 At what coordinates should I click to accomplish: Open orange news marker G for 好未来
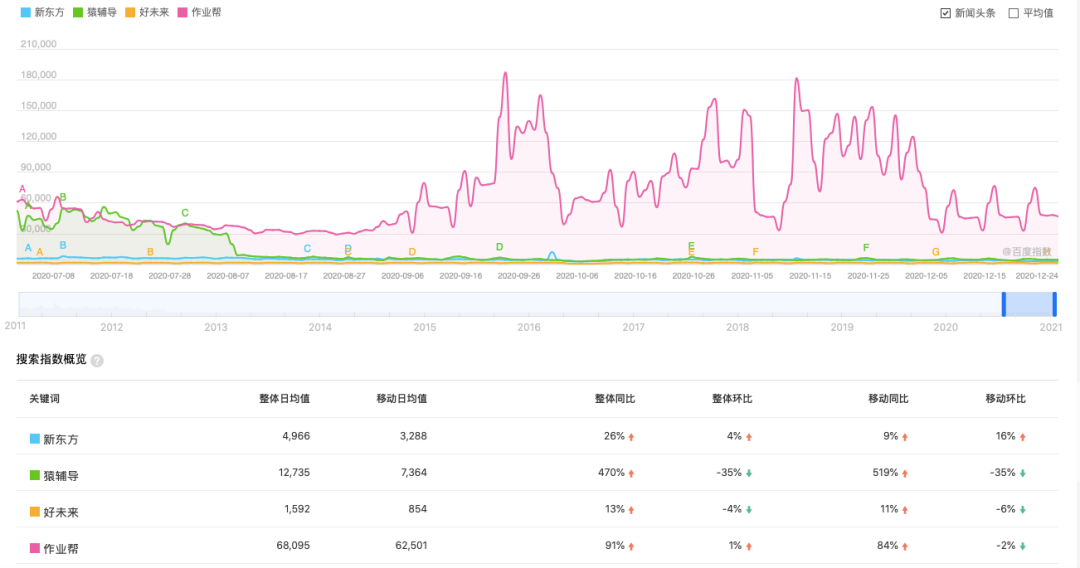(x=935, y=252)
